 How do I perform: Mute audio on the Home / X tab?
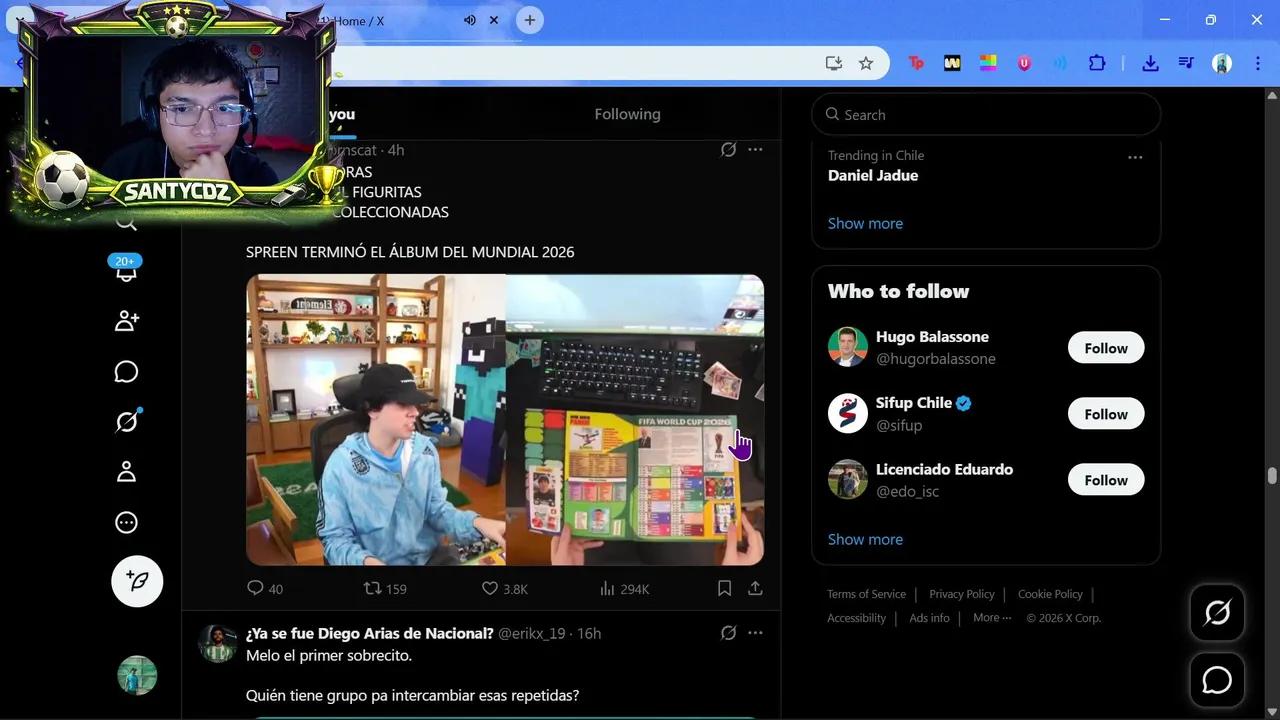click(x=469, y=21)
